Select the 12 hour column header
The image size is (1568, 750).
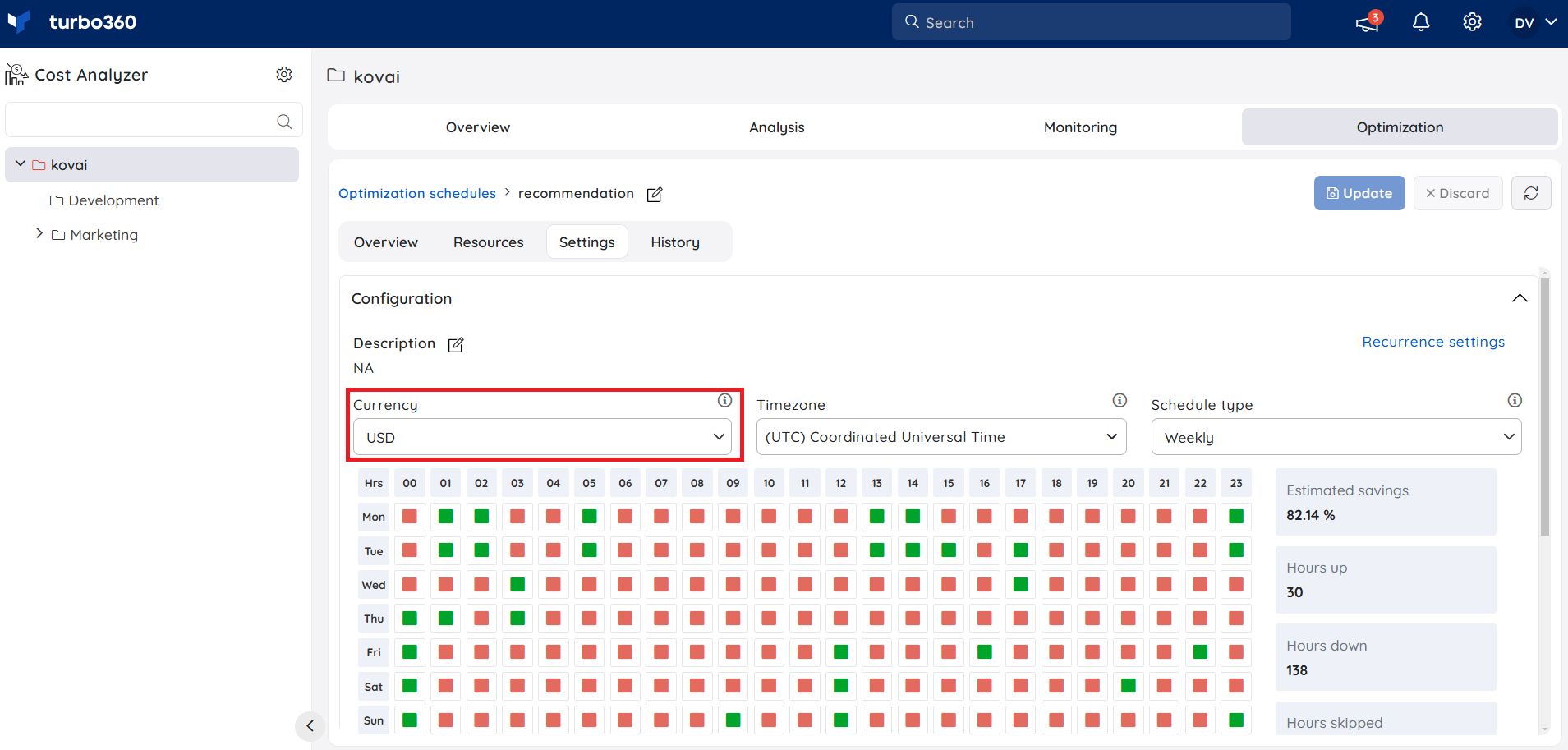coord(841,483)
